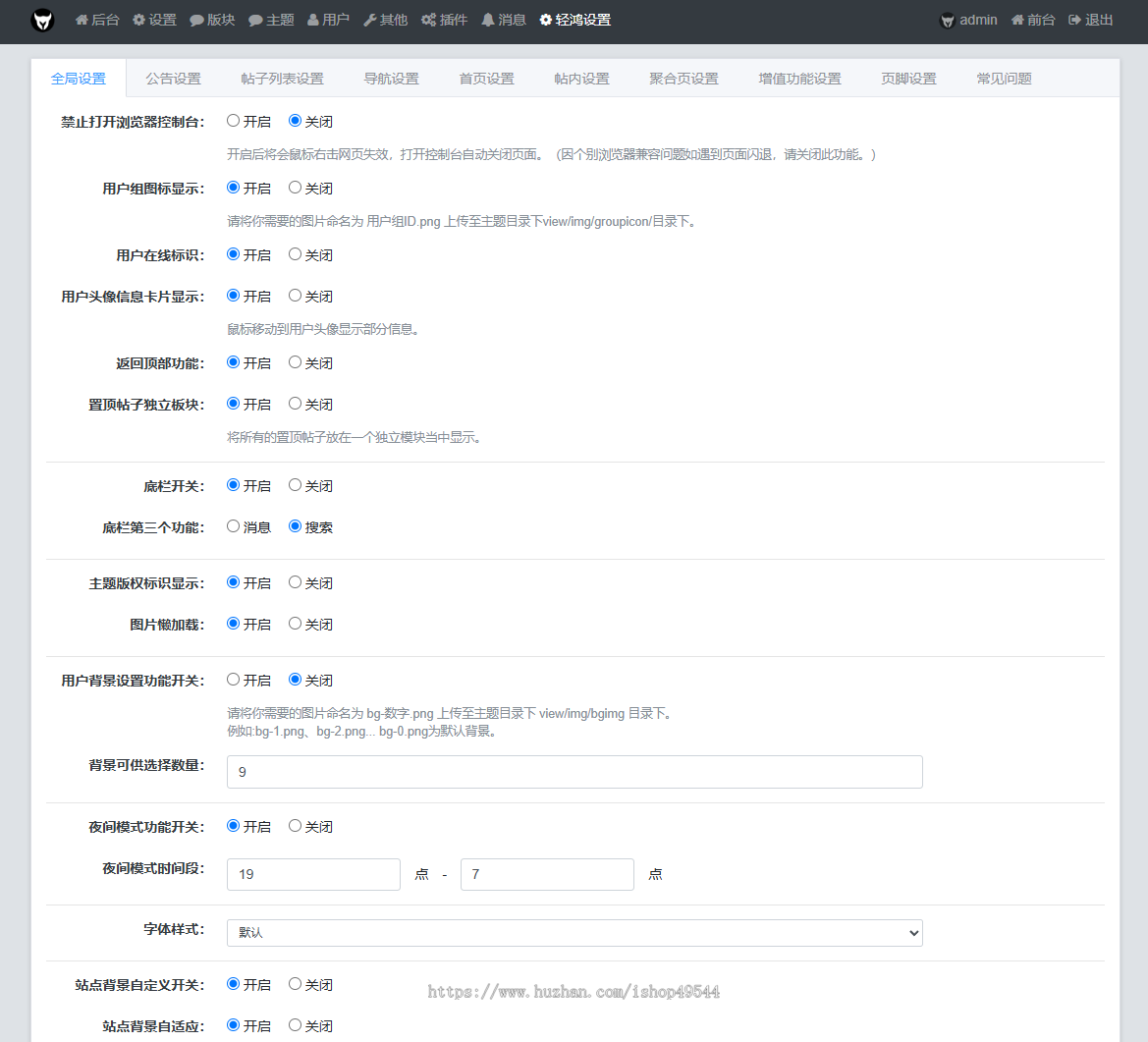Click the sign-out icon beside 退出

point(1074,20)
